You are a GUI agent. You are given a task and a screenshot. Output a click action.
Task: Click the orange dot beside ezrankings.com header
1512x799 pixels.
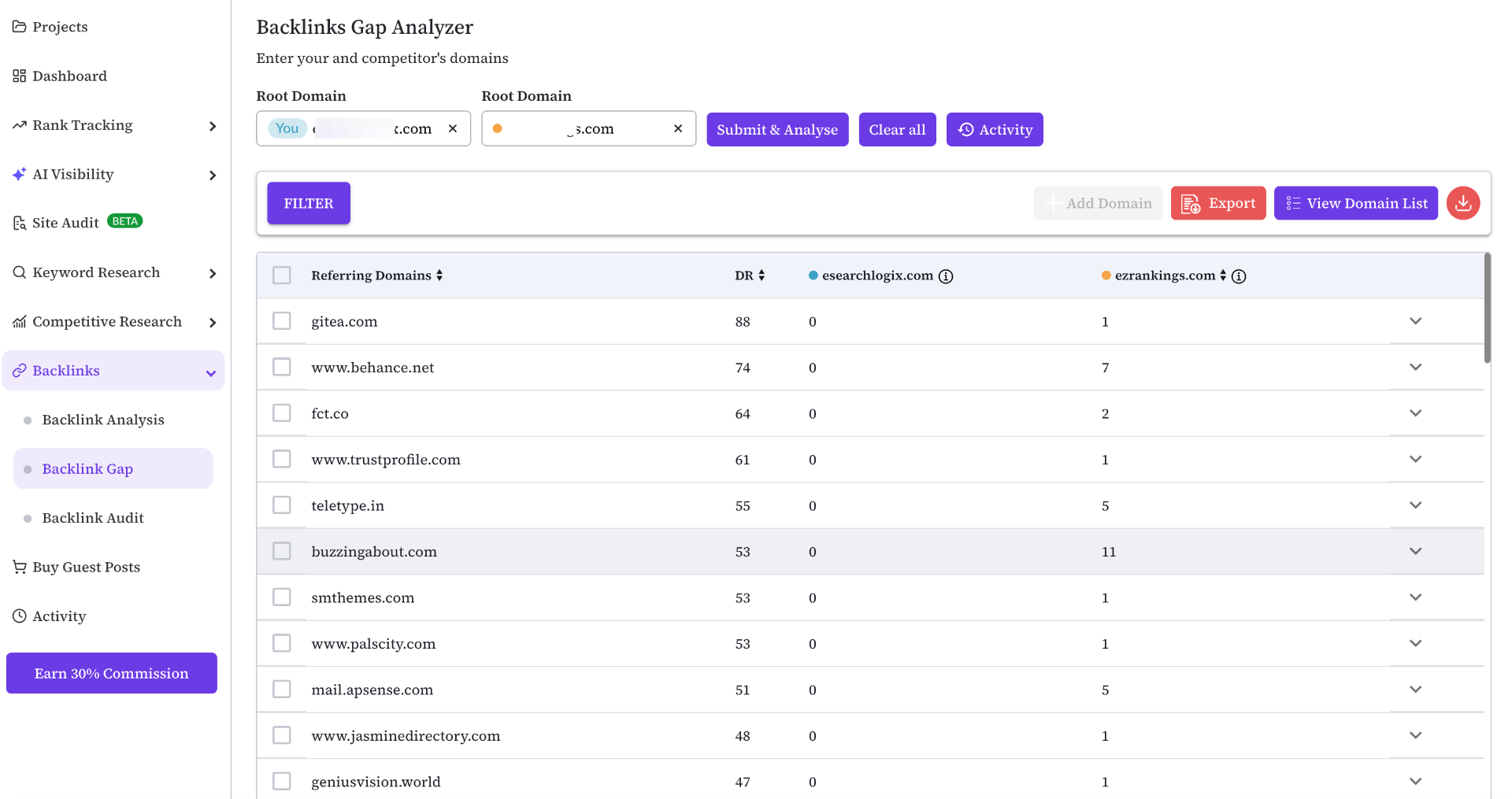pyautogui.click(x=1106, y=276)
